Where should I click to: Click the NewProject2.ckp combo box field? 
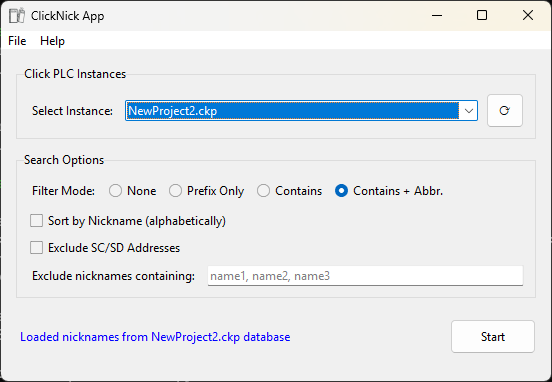click(301, 111)
